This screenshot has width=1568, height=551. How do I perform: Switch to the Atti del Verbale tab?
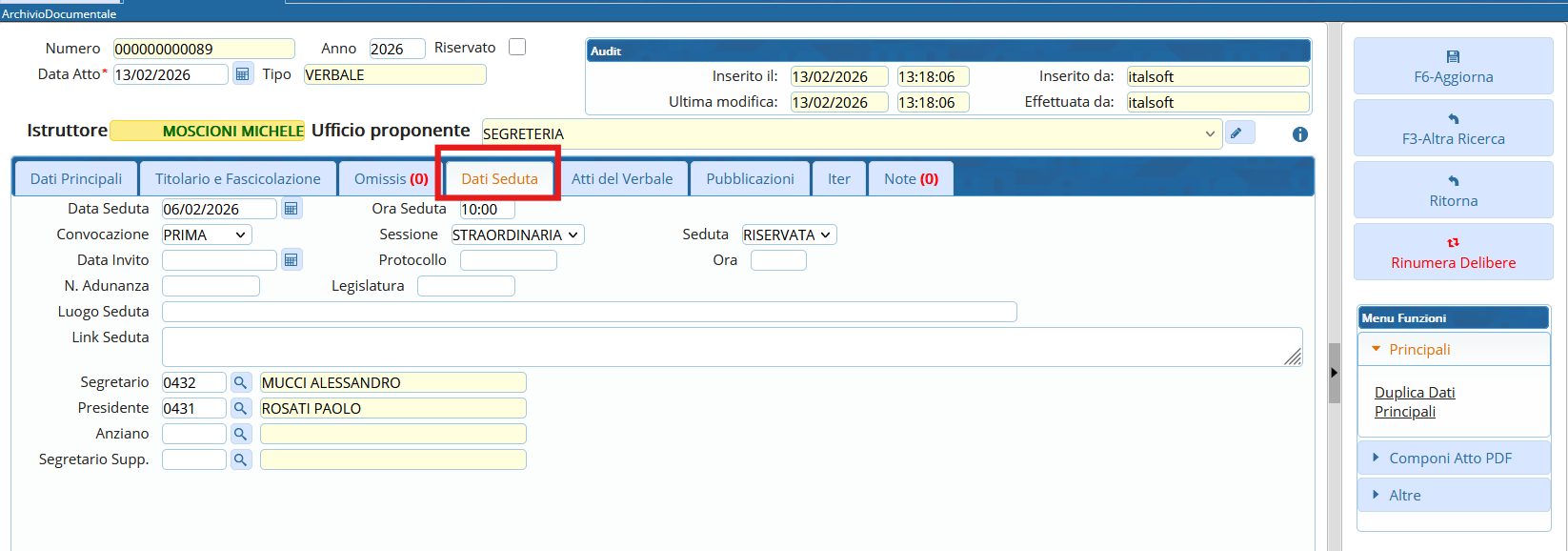(x=621, y=179)
